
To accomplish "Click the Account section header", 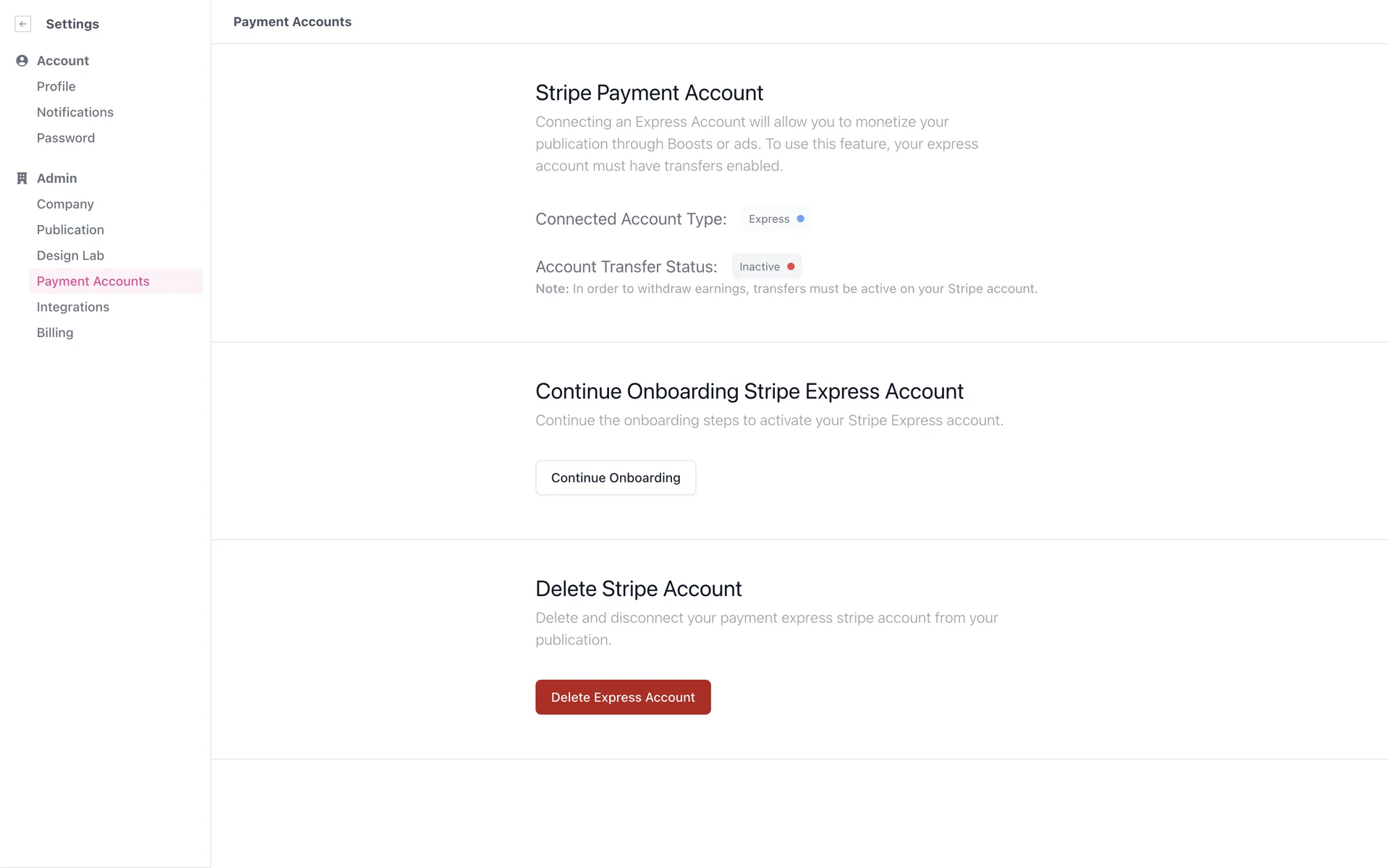I will click(63, 61).
